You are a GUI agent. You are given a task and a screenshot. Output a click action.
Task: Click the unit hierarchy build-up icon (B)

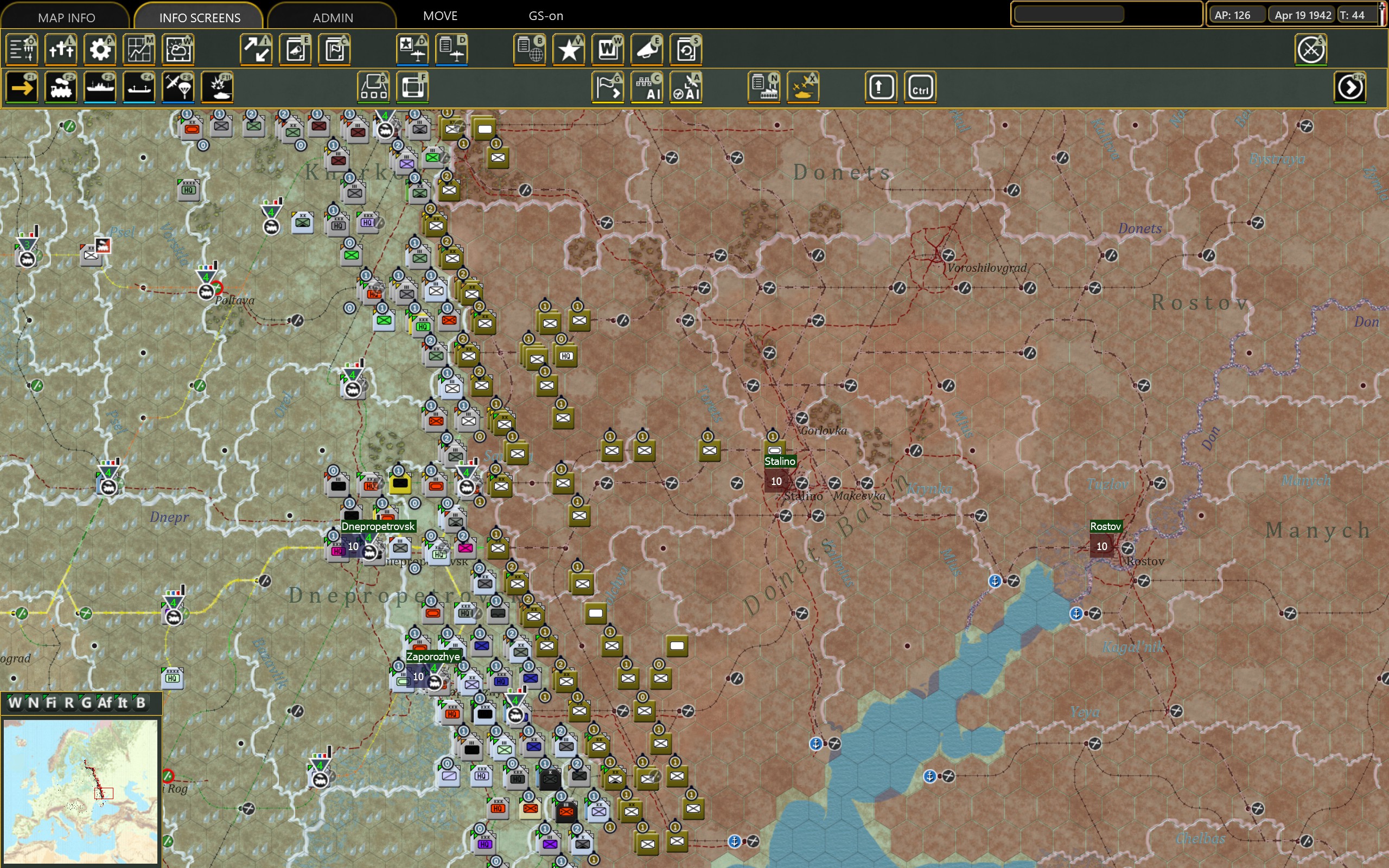374,88
